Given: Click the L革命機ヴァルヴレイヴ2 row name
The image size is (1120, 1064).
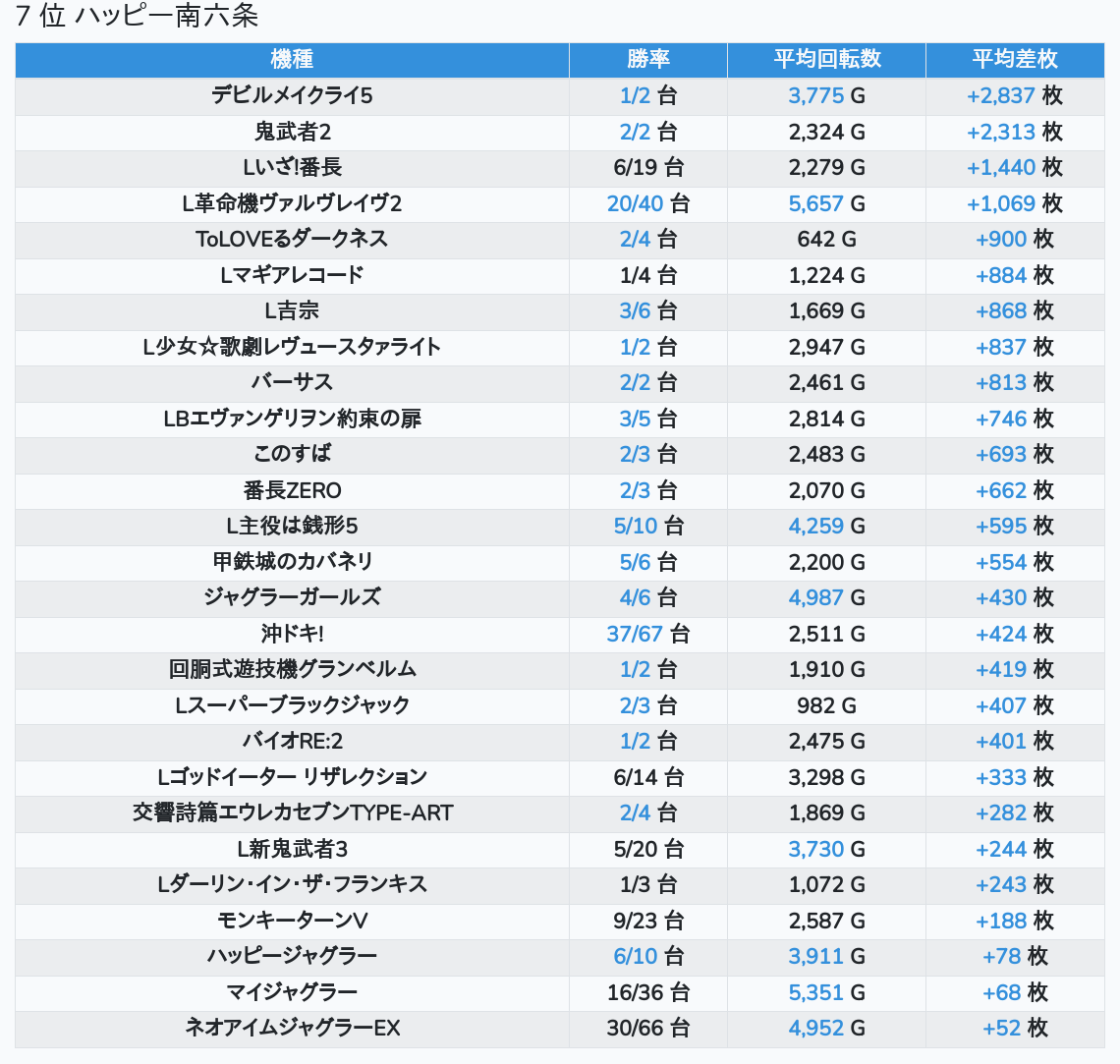Looking at the screenshot, I should pos(292,203).
